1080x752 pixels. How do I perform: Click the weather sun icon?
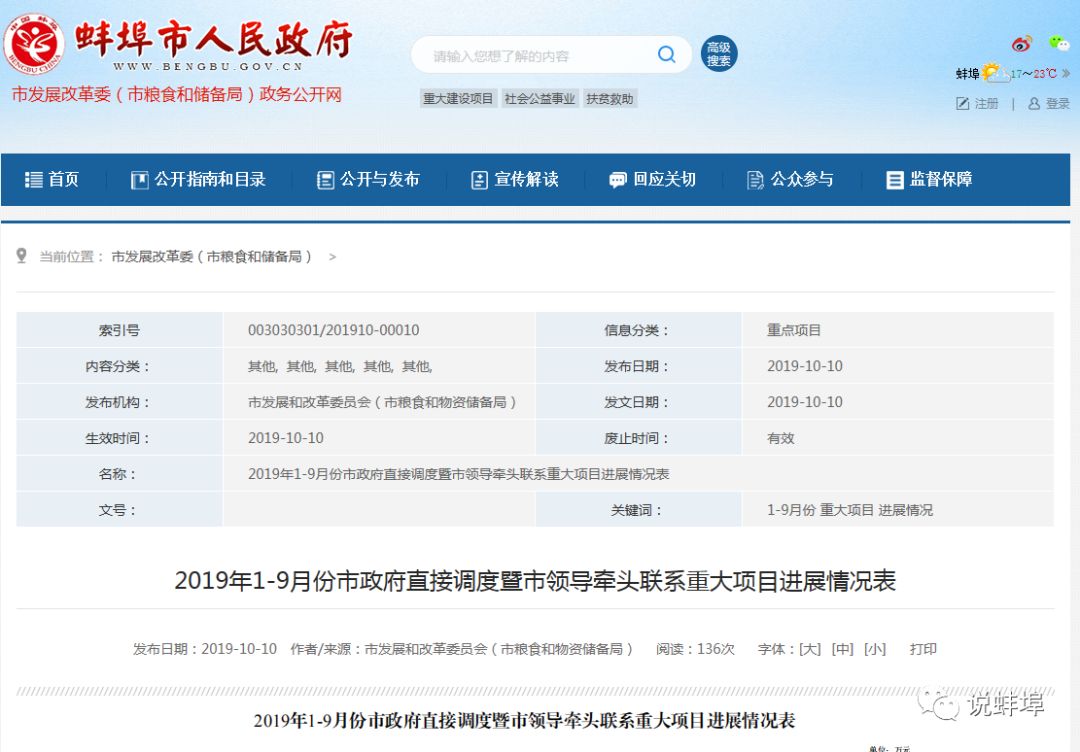(x=991, y=72)
